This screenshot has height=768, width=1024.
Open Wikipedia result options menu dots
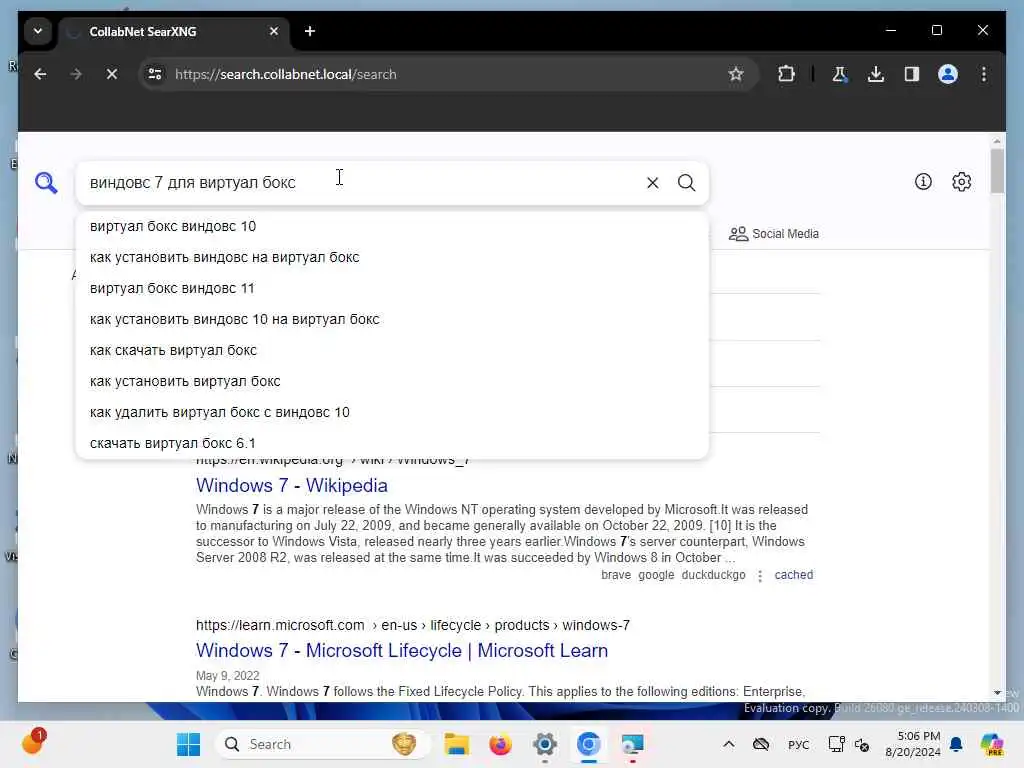coord(760,575)
